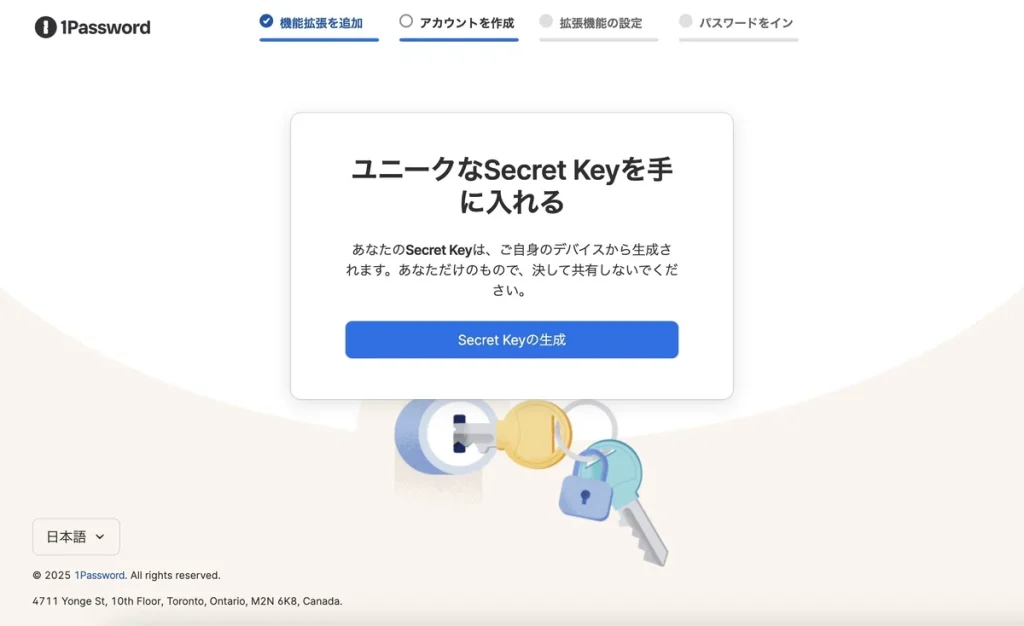Image resolution: width=1024 pixels, height=626 pixels.
Task: Click the Secret Keyの生成 button
Action: (511, 339)
